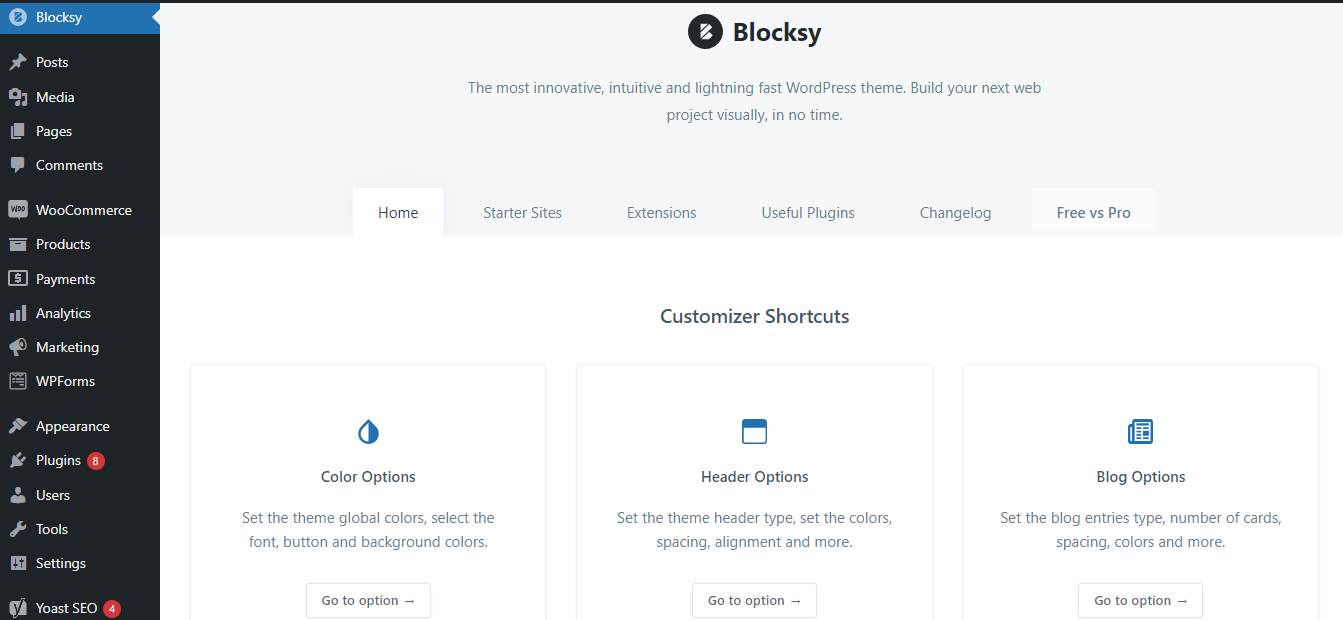
Task: Select the Changelog tab
Action: point(955,213)
